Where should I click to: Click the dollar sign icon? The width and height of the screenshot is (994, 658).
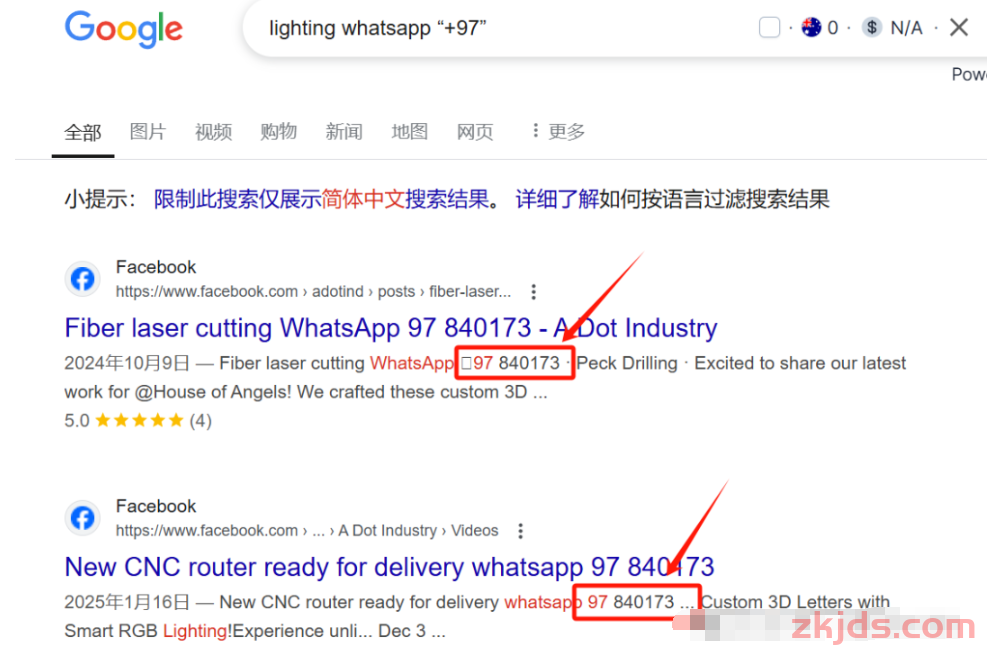[872, 27]
